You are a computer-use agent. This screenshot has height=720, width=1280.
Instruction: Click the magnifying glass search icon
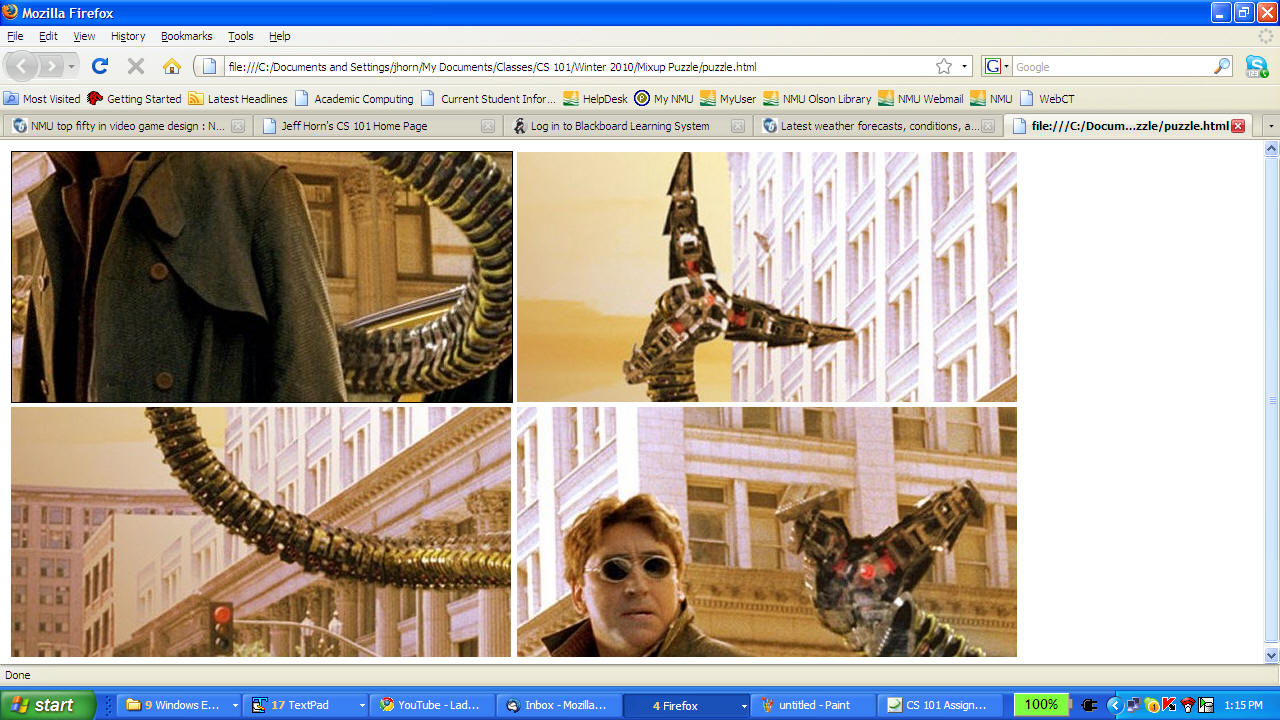[x=1222, y=67]
